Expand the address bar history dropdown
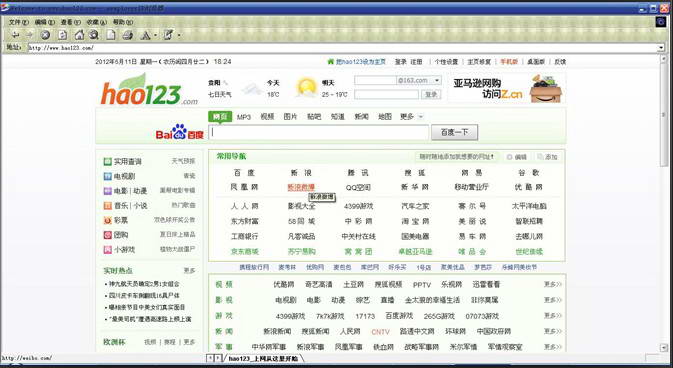Screen dimensions: 673x368 [x=661, y=48]
